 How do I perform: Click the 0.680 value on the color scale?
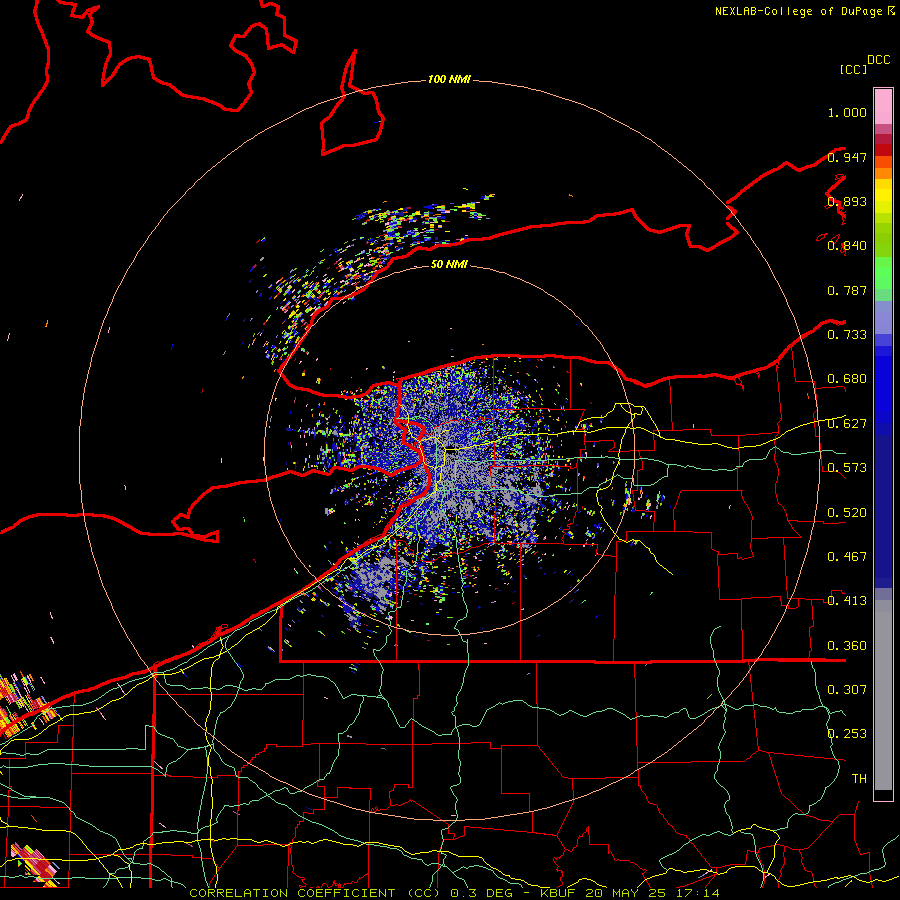[847, 379]
